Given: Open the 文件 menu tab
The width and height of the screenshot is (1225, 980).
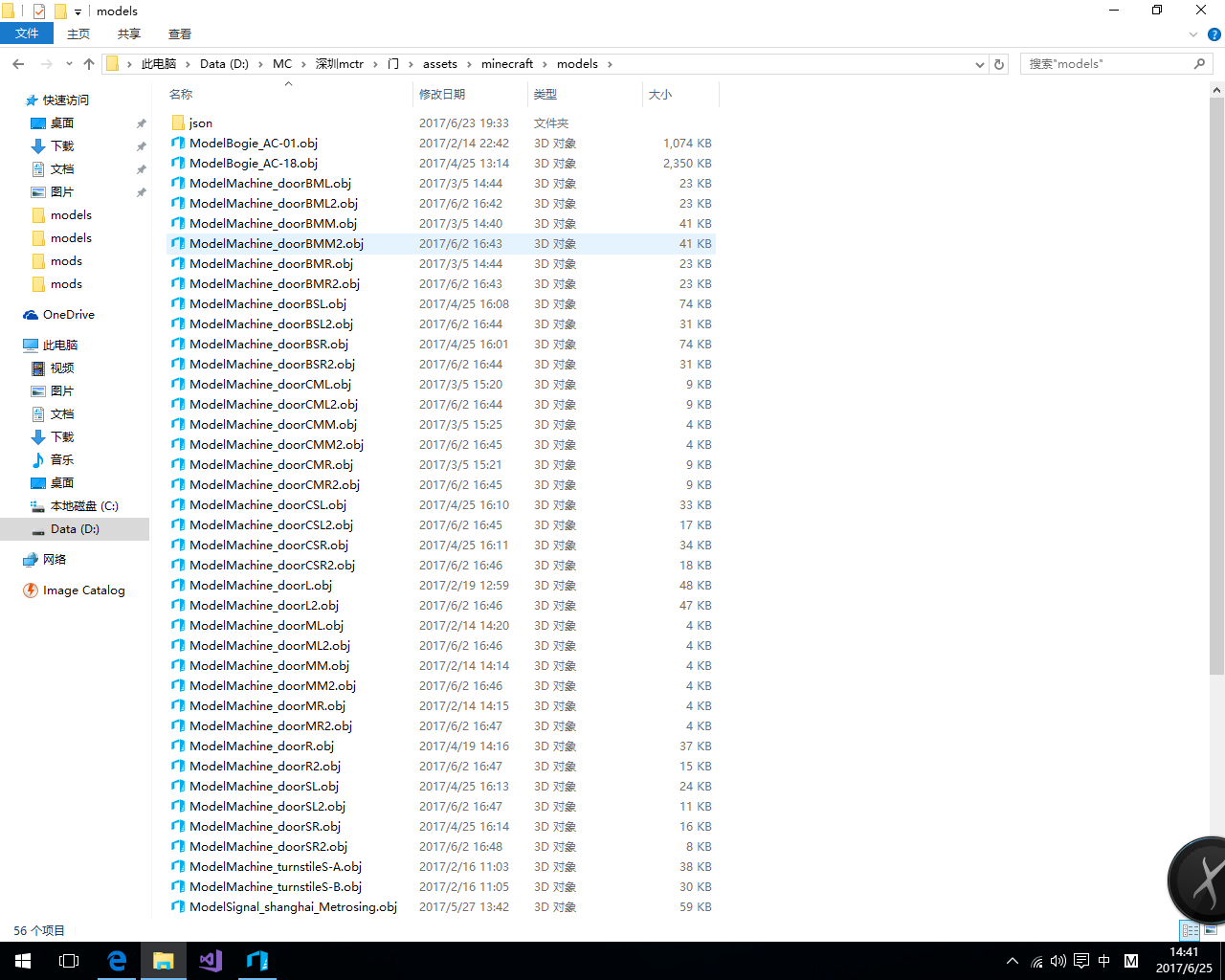Looking at the screenshot, I should pos(27,33).
